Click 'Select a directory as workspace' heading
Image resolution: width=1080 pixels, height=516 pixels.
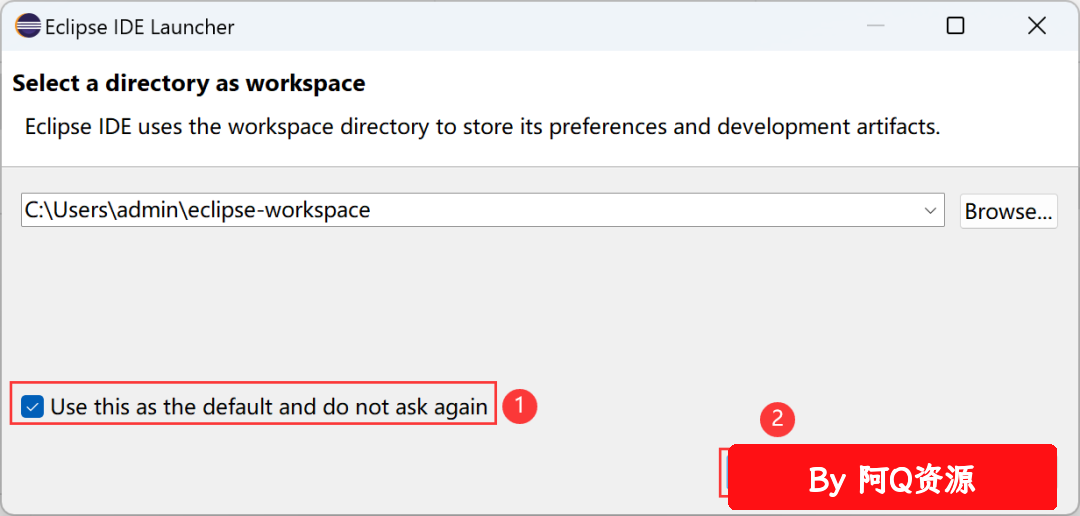pyautogui.click(x=189, y=84)
